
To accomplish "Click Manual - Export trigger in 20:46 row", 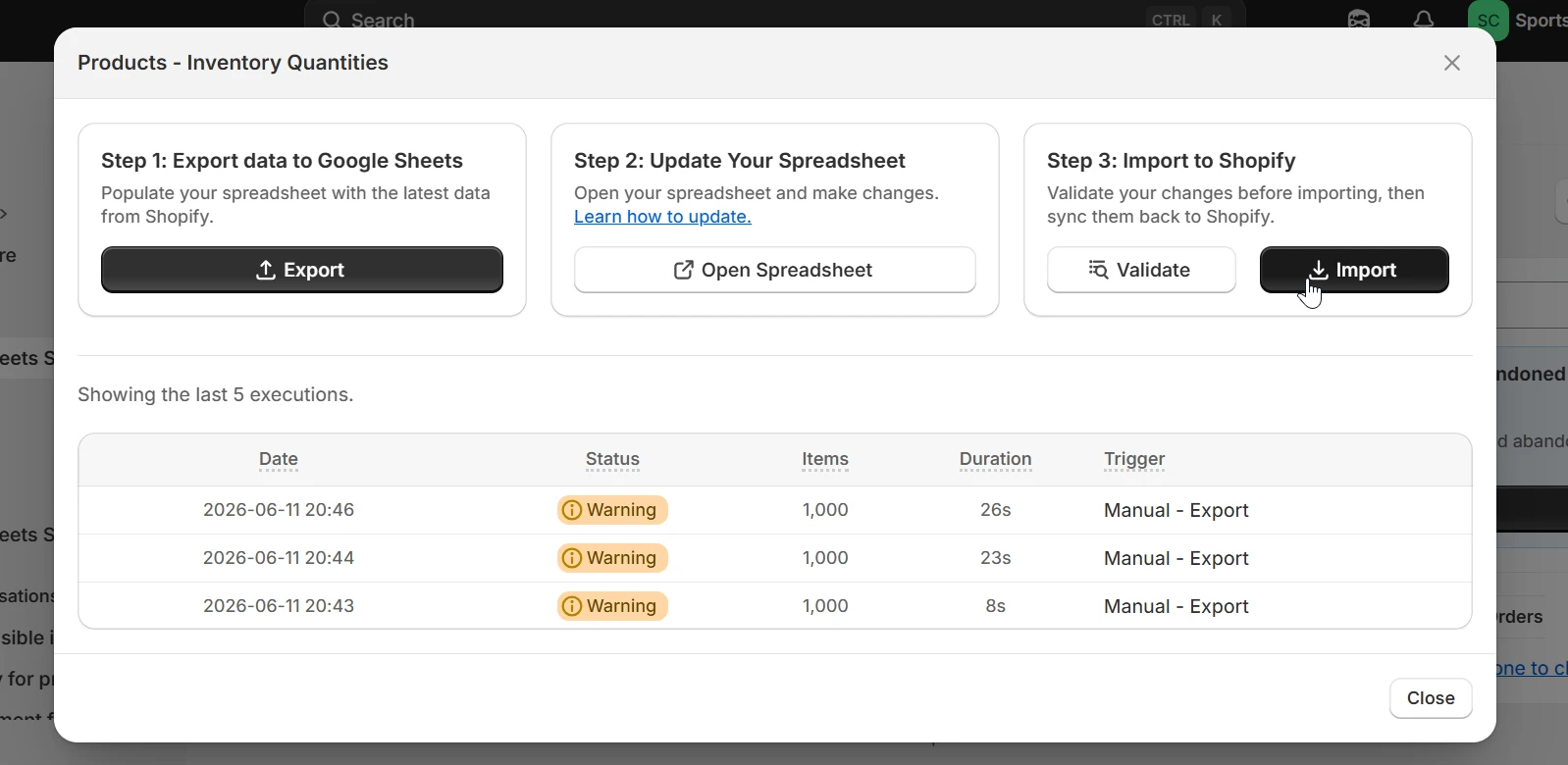I will pyautogui.click(x=1176, y=511).
